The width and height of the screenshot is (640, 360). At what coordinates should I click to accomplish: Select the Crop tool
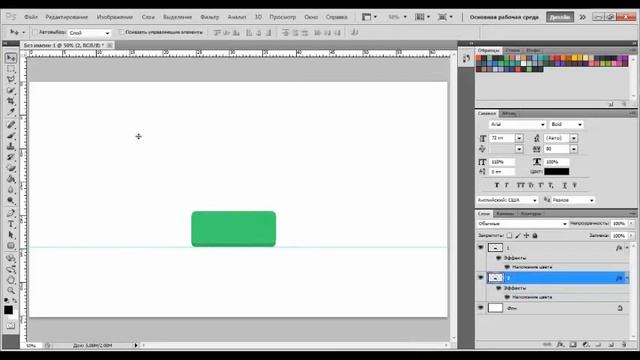(11, 100)
